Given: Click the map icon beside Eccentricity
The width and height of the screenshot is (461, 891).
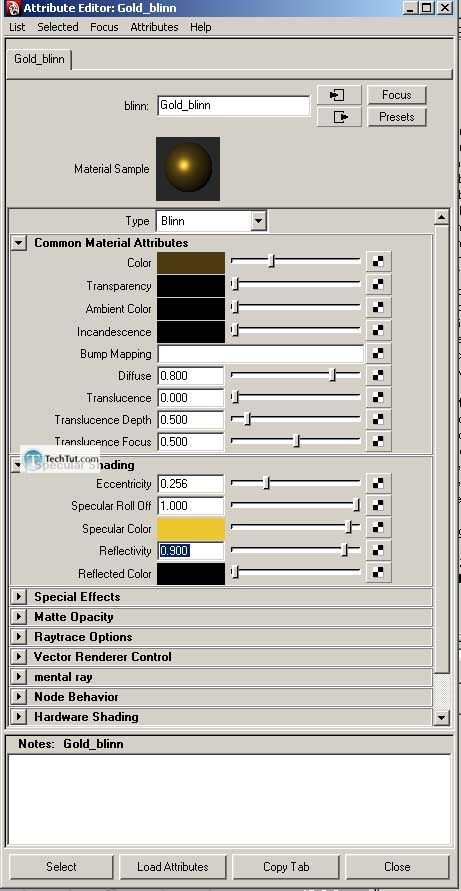Looking at the screenshot, I should pyautogui.click(x=378, y=484).
